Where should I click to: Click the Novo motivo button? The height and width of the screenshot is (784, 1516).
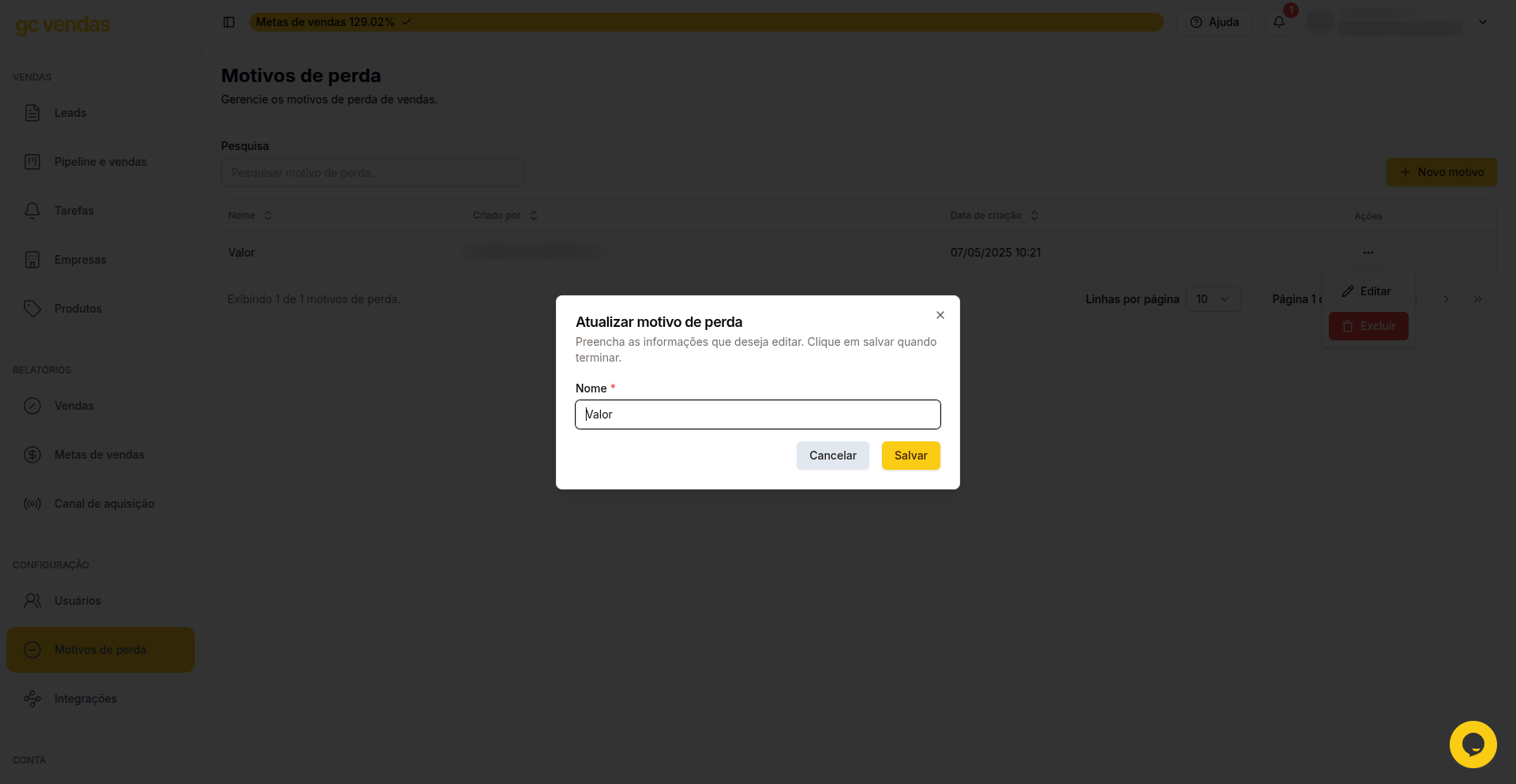[1442, 172]
